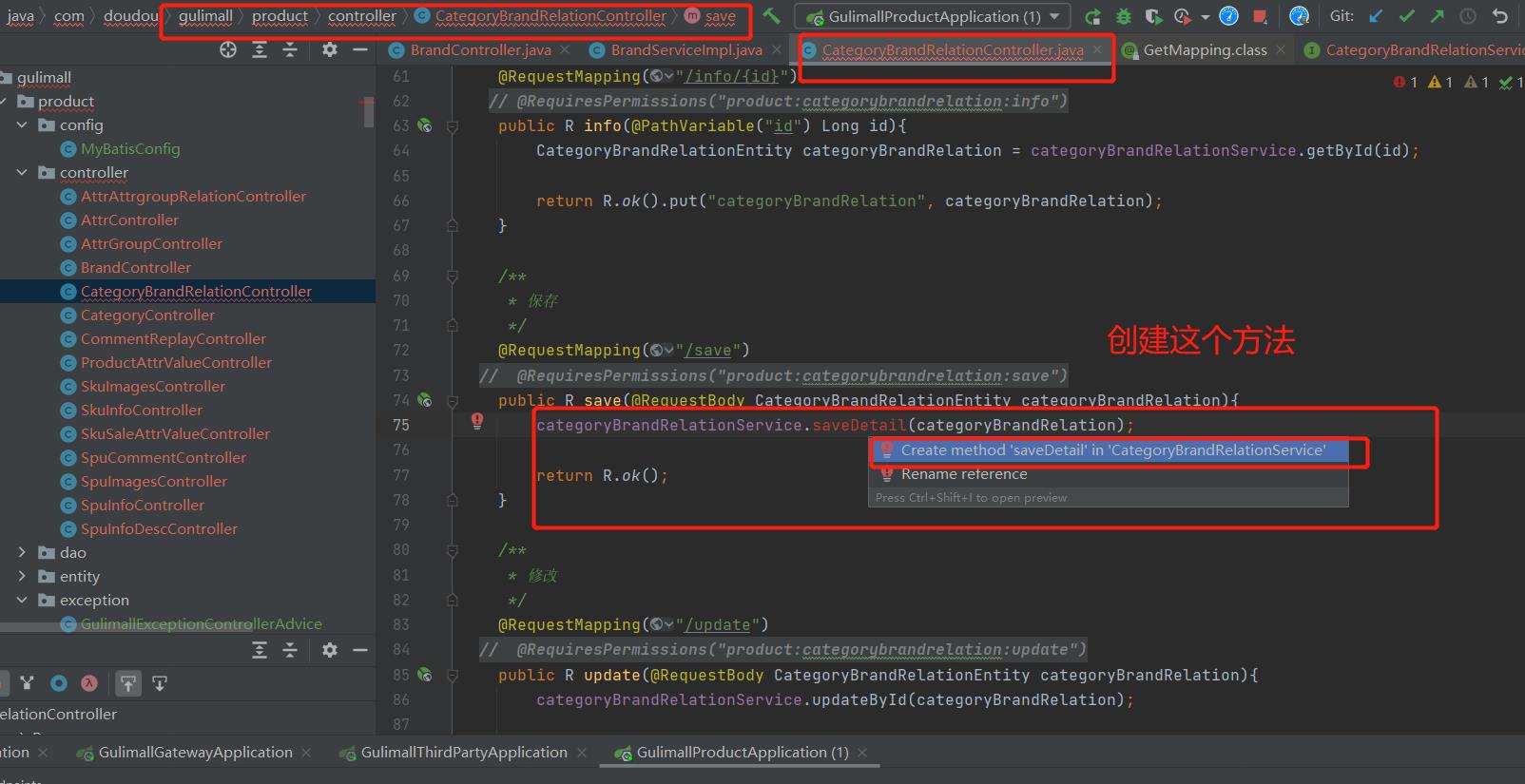1525x784 pixels.
Task: Push commits with the green Git arrow
Action: tap(1438, 16)
